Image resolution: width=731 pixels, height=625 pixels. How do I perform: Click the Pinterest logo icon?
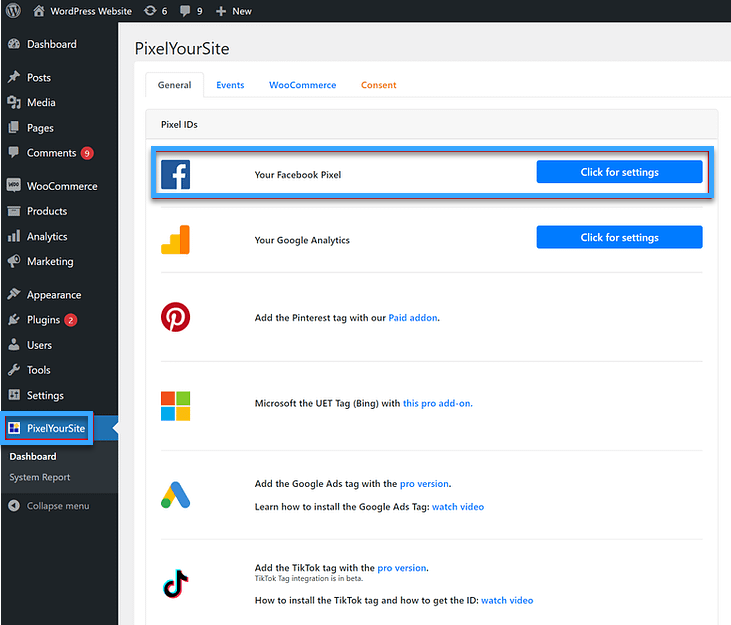(x=175, y=318)
